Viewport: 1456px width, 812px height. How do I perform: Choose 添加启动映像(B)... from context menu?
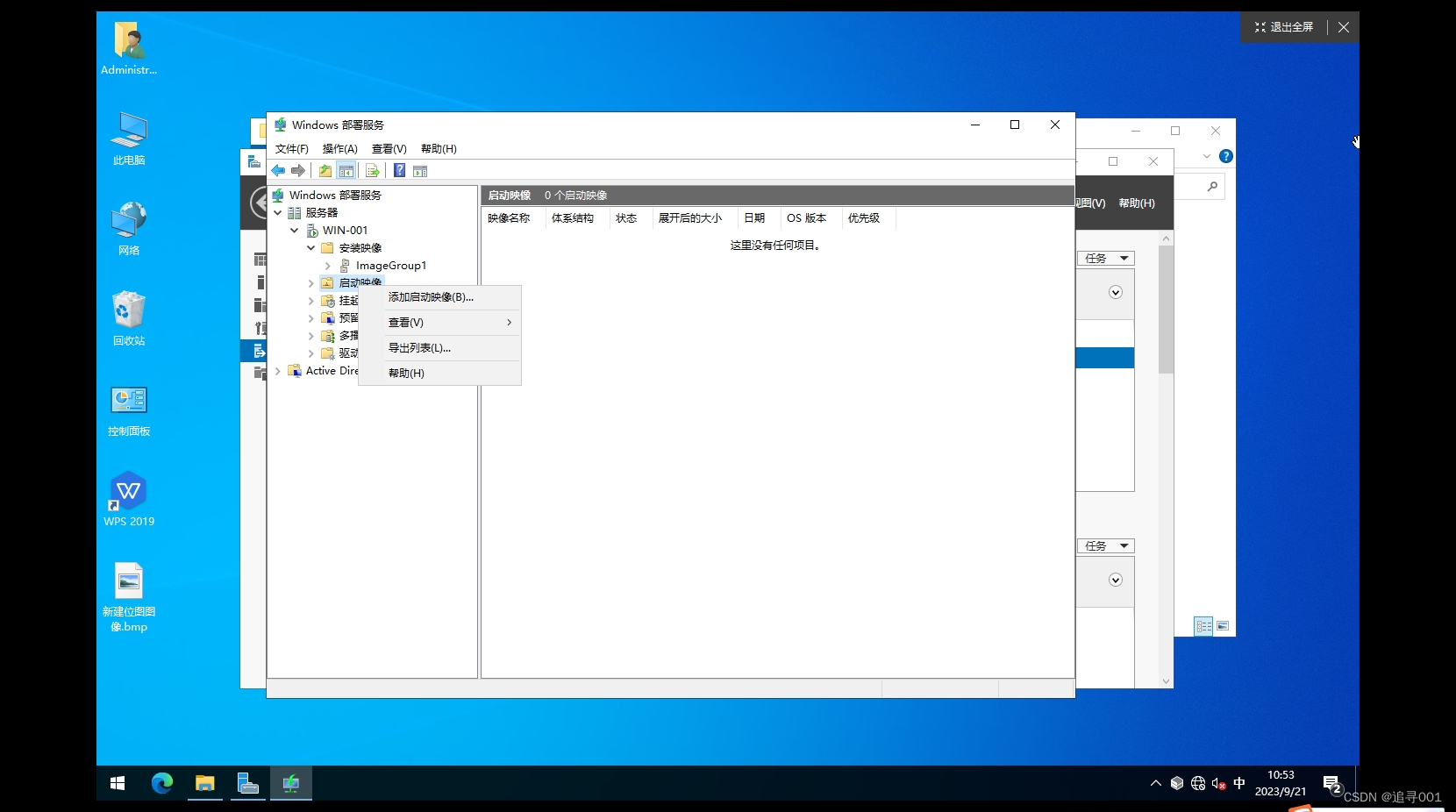click(439, 297)
